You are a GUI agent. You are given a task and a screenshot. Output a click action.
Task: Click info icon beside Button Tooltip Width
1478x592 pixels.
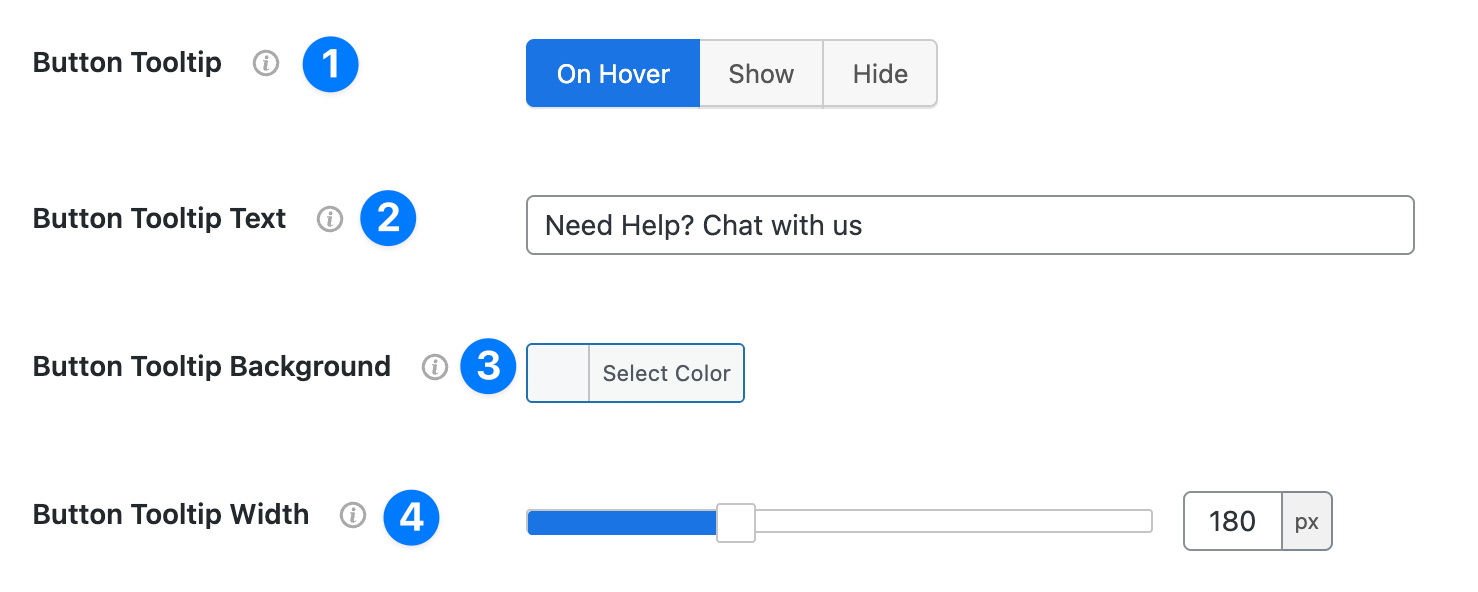(x=353, y=515)
